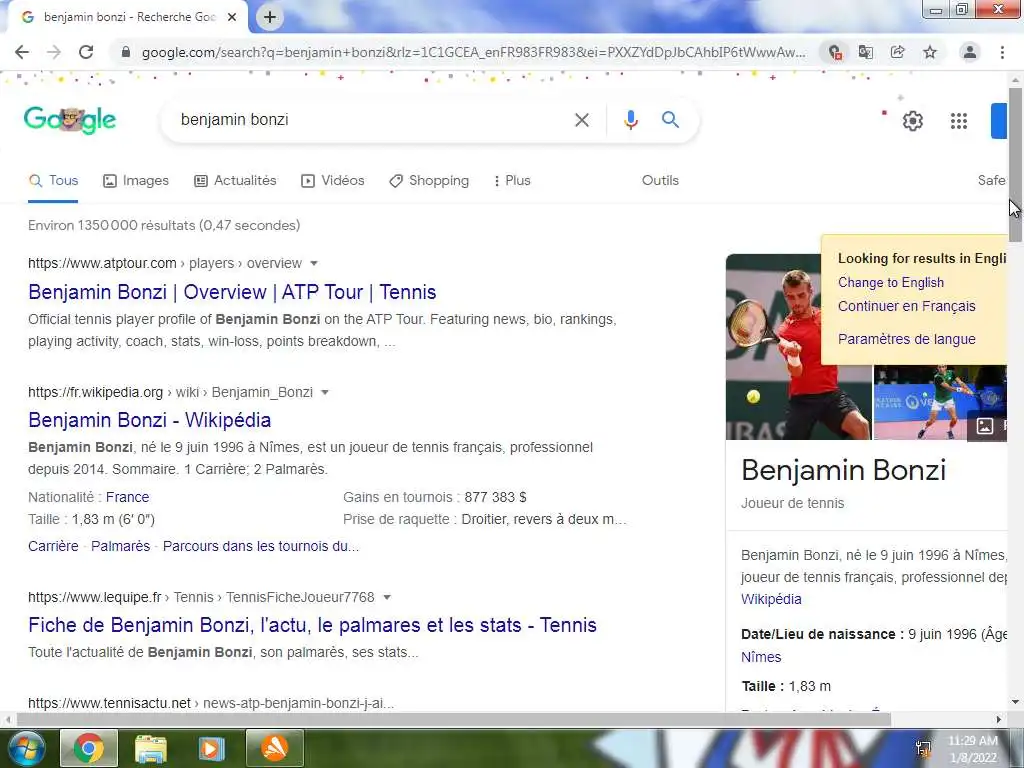Open the taskbar clock and date
The height and width of the screenshot is (768, 1024).
coord(973,749)
